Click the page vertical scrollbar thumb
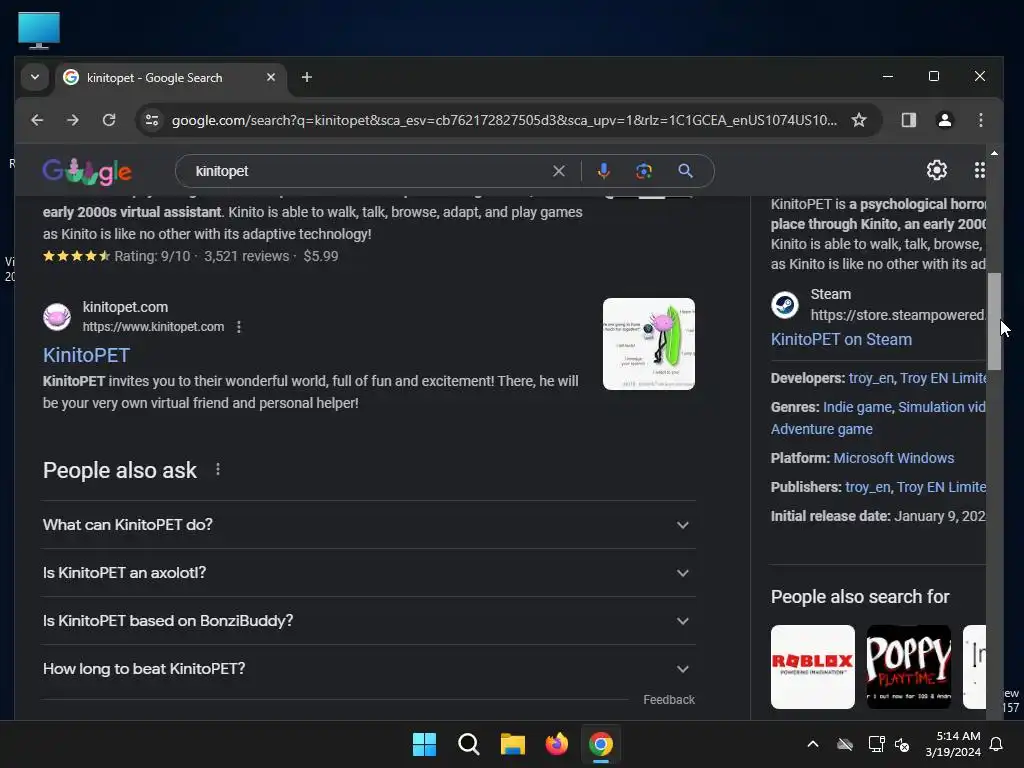The width and height of the screenshot is (1024, 768). click(x=994, y=321)
